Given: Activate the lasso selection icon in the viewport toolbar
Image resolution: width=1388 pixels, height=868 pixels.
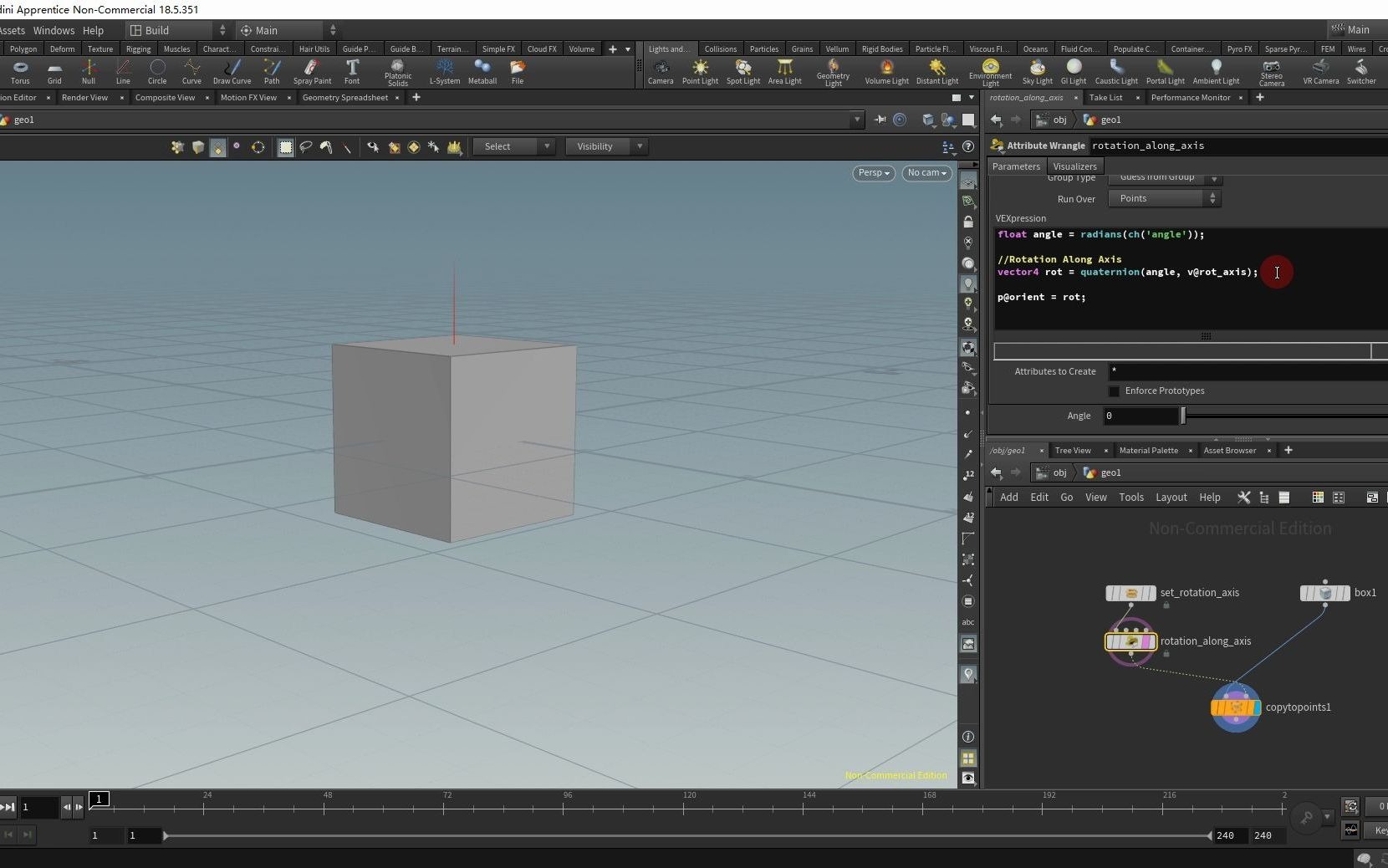Looking at the screenshot, I should tap(305, 148).
